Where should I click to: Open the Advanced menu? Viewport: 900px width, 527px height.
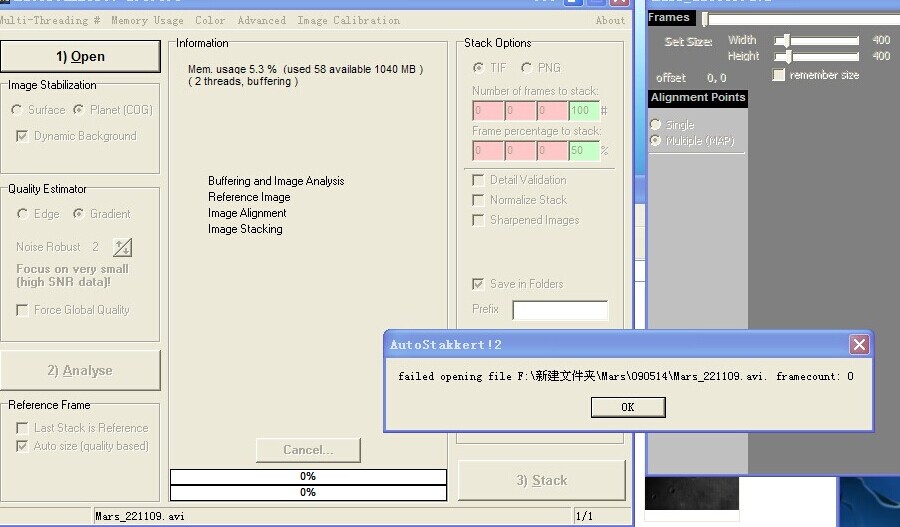[x=261, y=20]
